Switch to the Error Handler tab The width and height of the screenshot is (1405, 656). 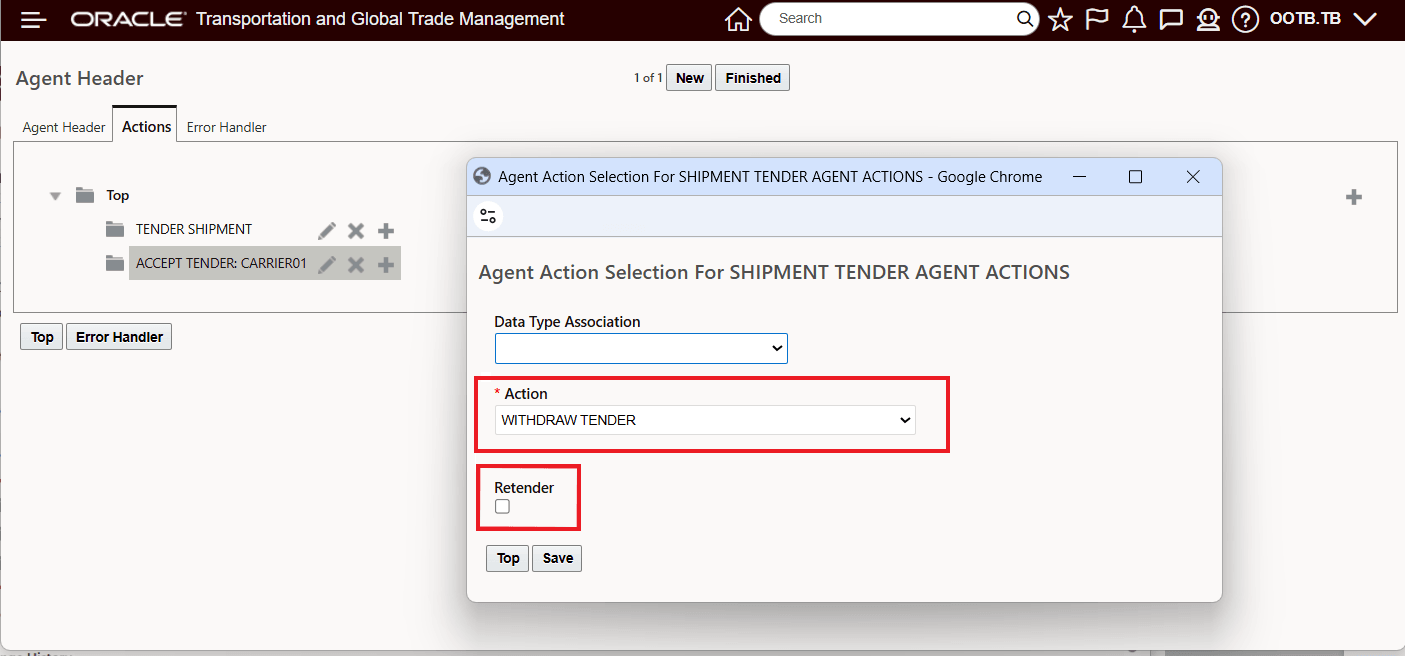pyautogui.click(x=227, y=127)
